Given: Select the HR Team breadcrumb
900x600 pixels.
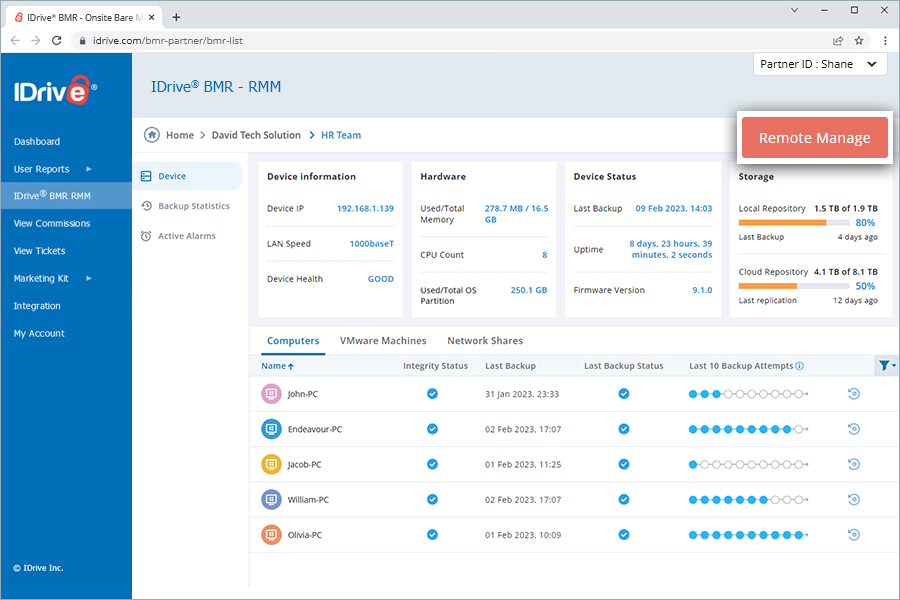Looking at the screenshot, I should click(341, 135).
